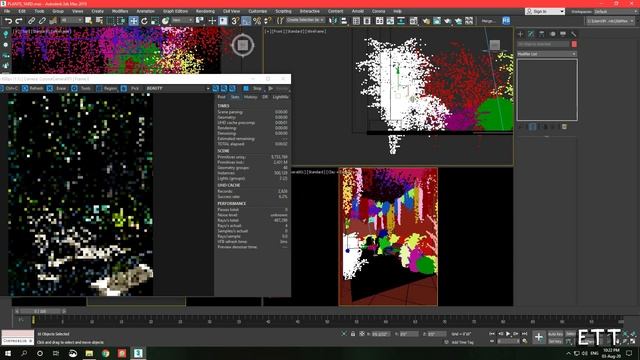Click Stop in the Corona frame buffer
Viewport: 640px width, 360px height.
point(253,88)
